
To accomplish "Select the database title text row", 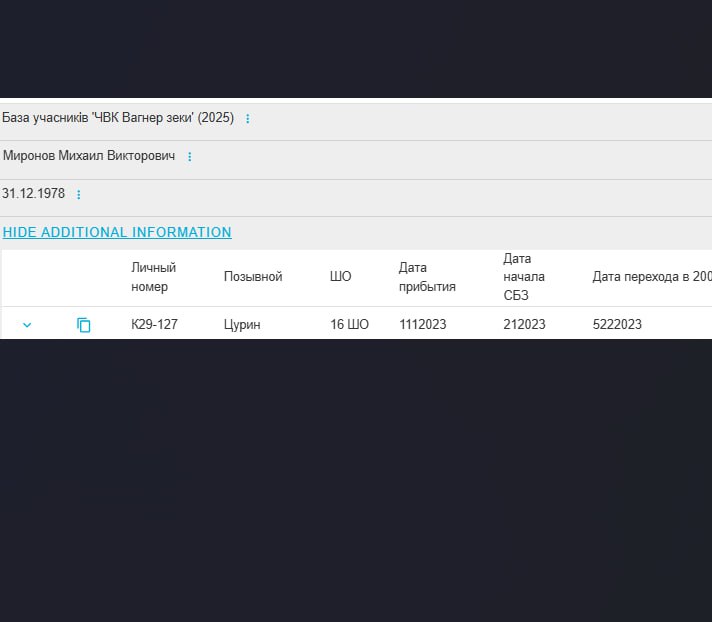I will (x=118, y=118).
